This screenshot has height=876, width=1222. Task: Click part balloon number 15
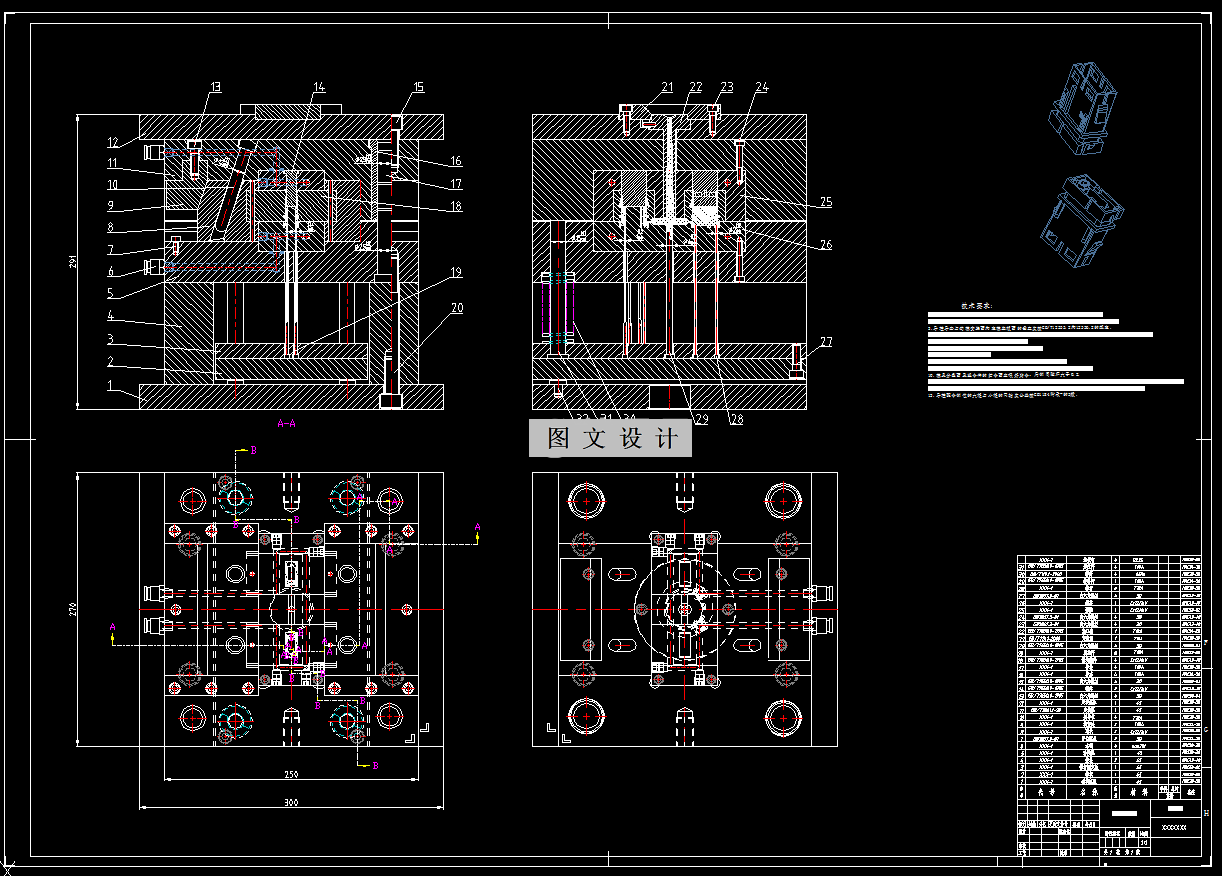tap(418, 87)
